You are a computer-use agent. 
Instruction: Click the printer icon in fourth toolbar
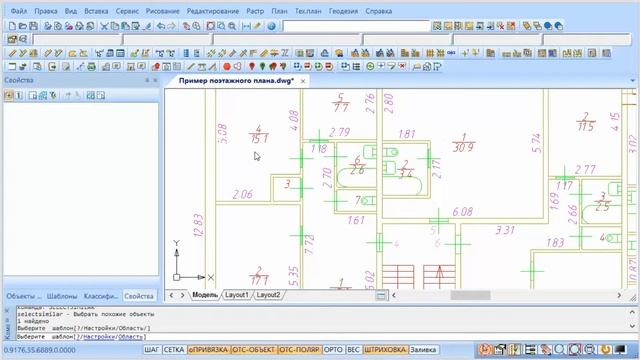[x=91, y=67]
